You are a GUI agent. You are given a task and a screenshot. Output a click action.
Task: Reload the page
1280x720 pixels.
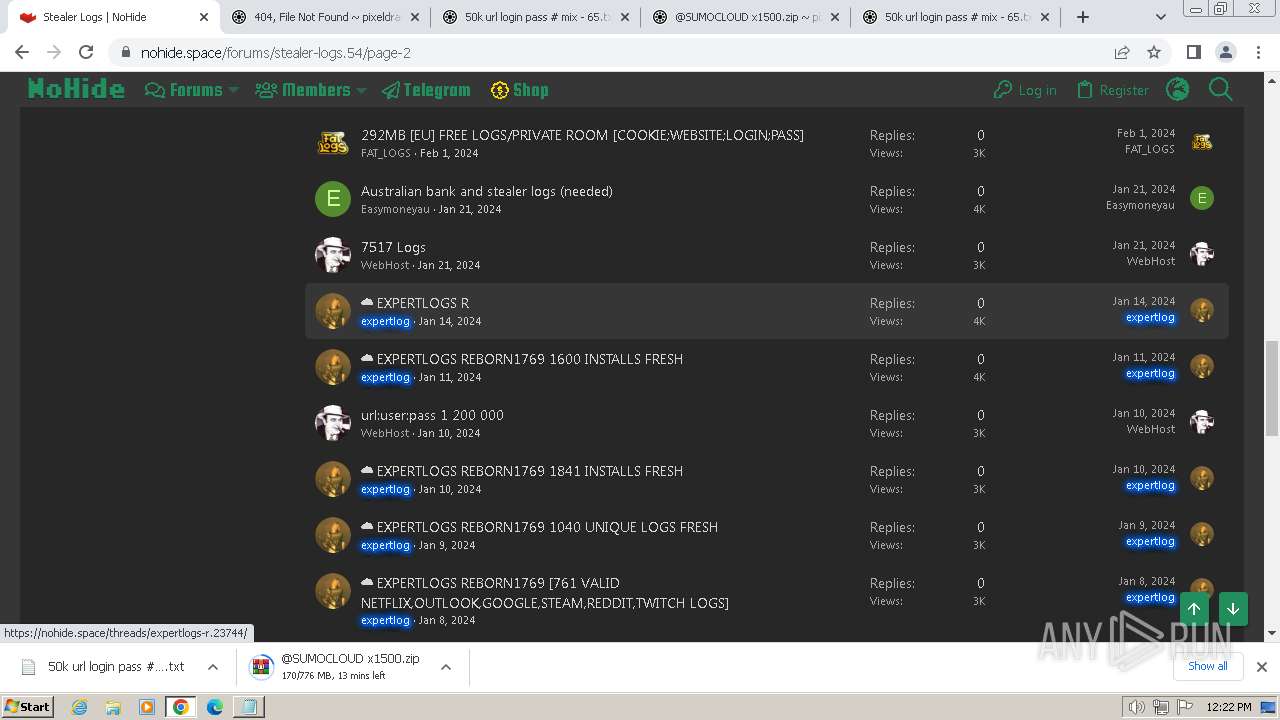coord(86,52)
